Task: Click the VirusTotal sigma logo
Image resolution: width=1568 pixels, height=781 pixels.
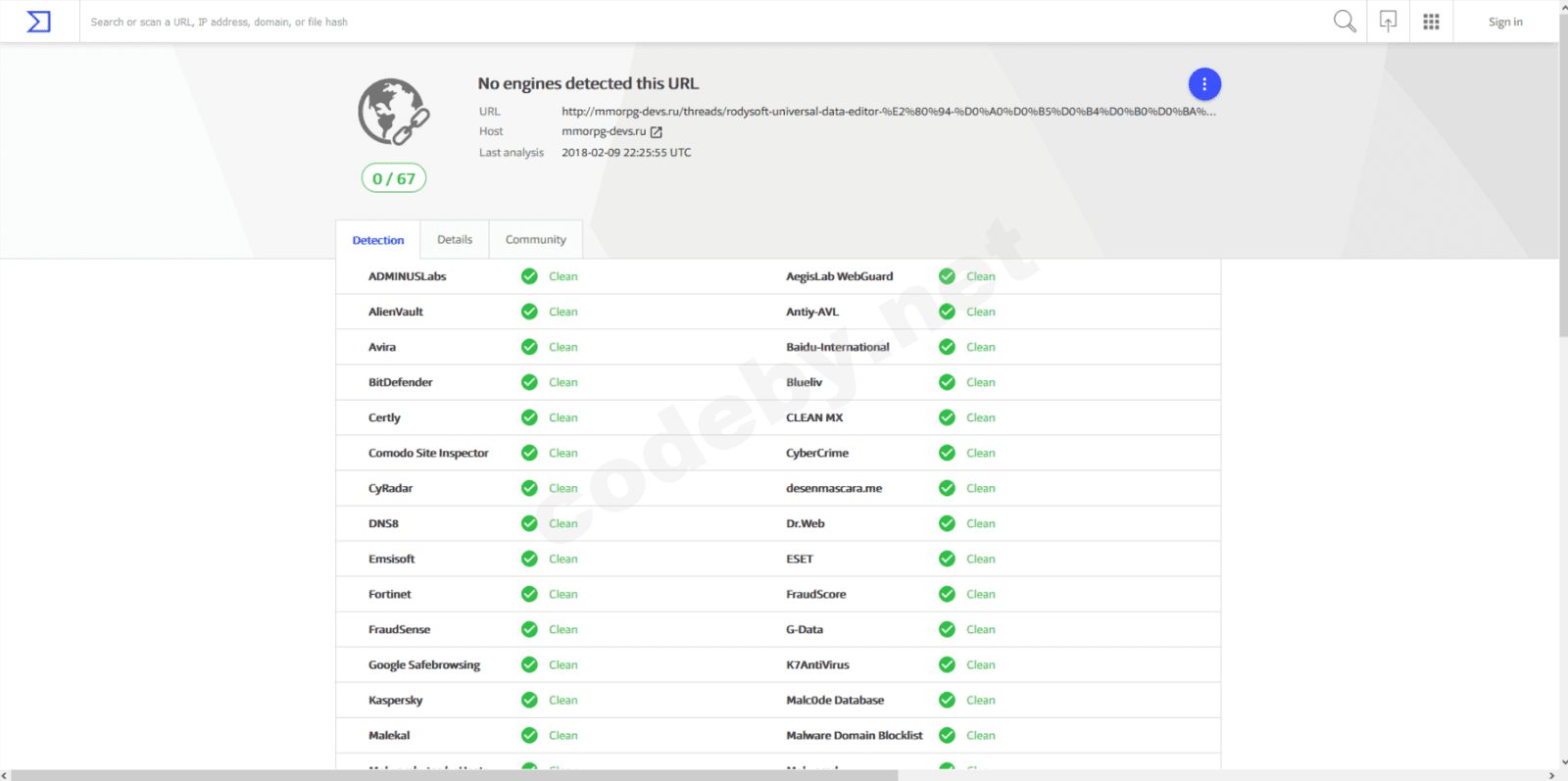Action: click(38, 22)
